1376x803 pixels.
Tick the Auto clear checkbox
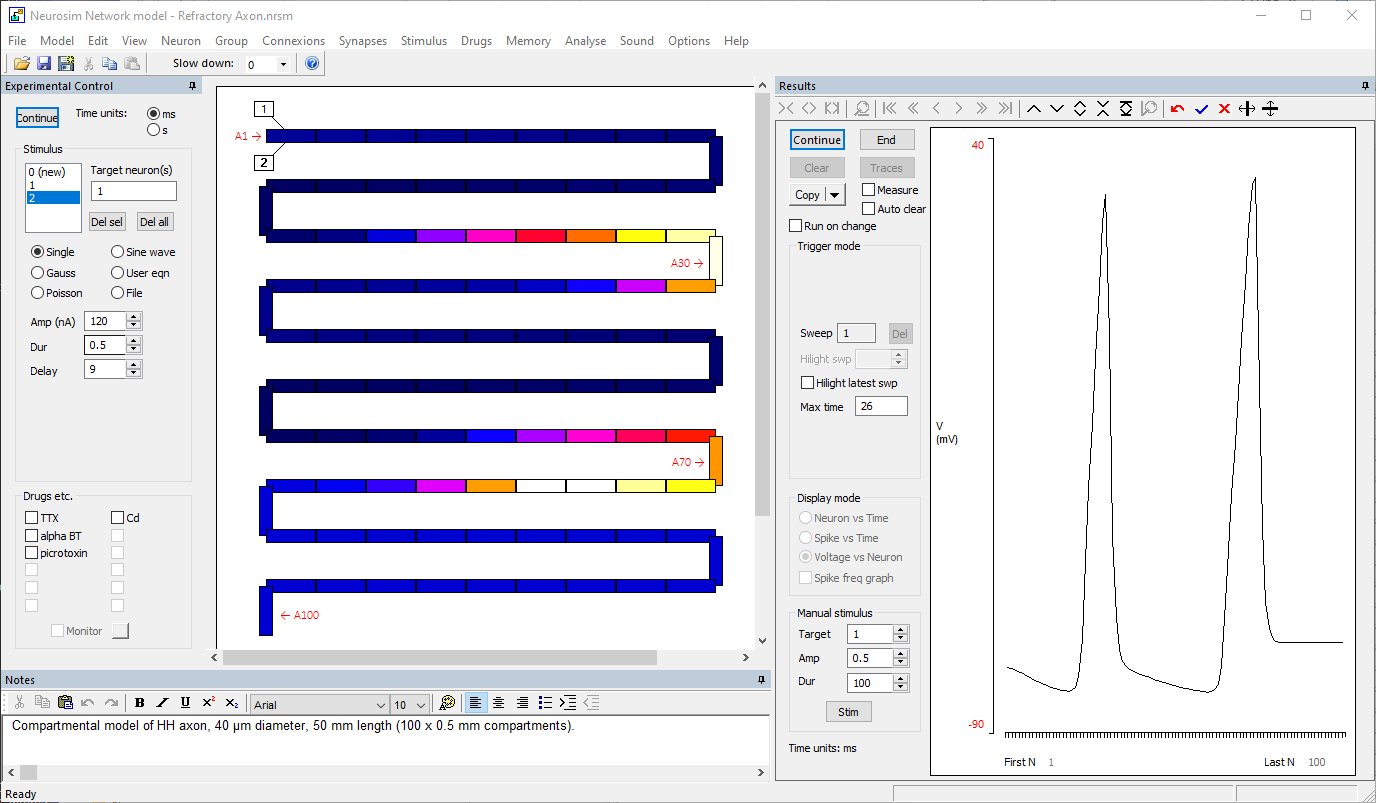[x=868, y=209]
